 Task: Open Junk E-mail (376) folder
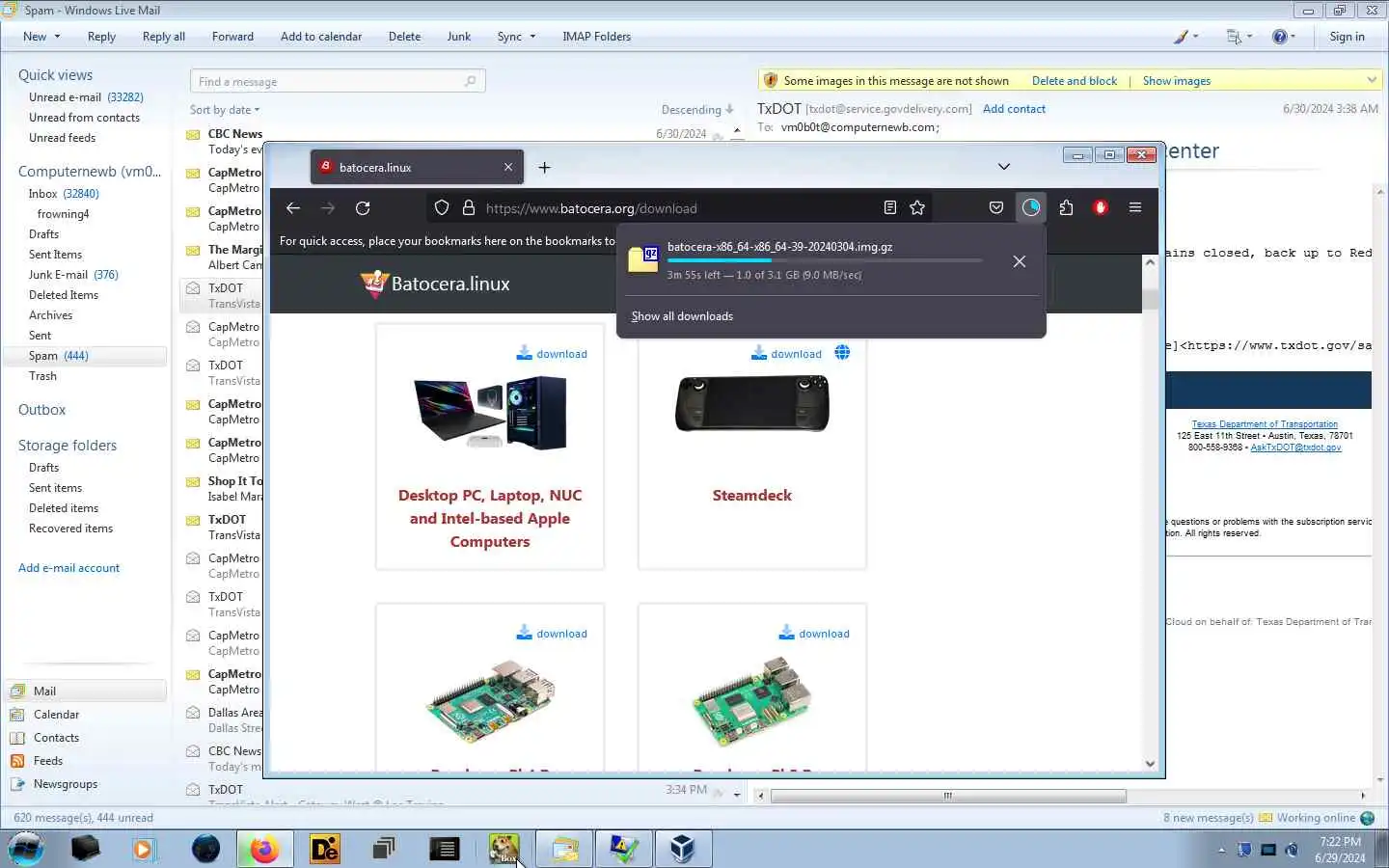[73, 275]
